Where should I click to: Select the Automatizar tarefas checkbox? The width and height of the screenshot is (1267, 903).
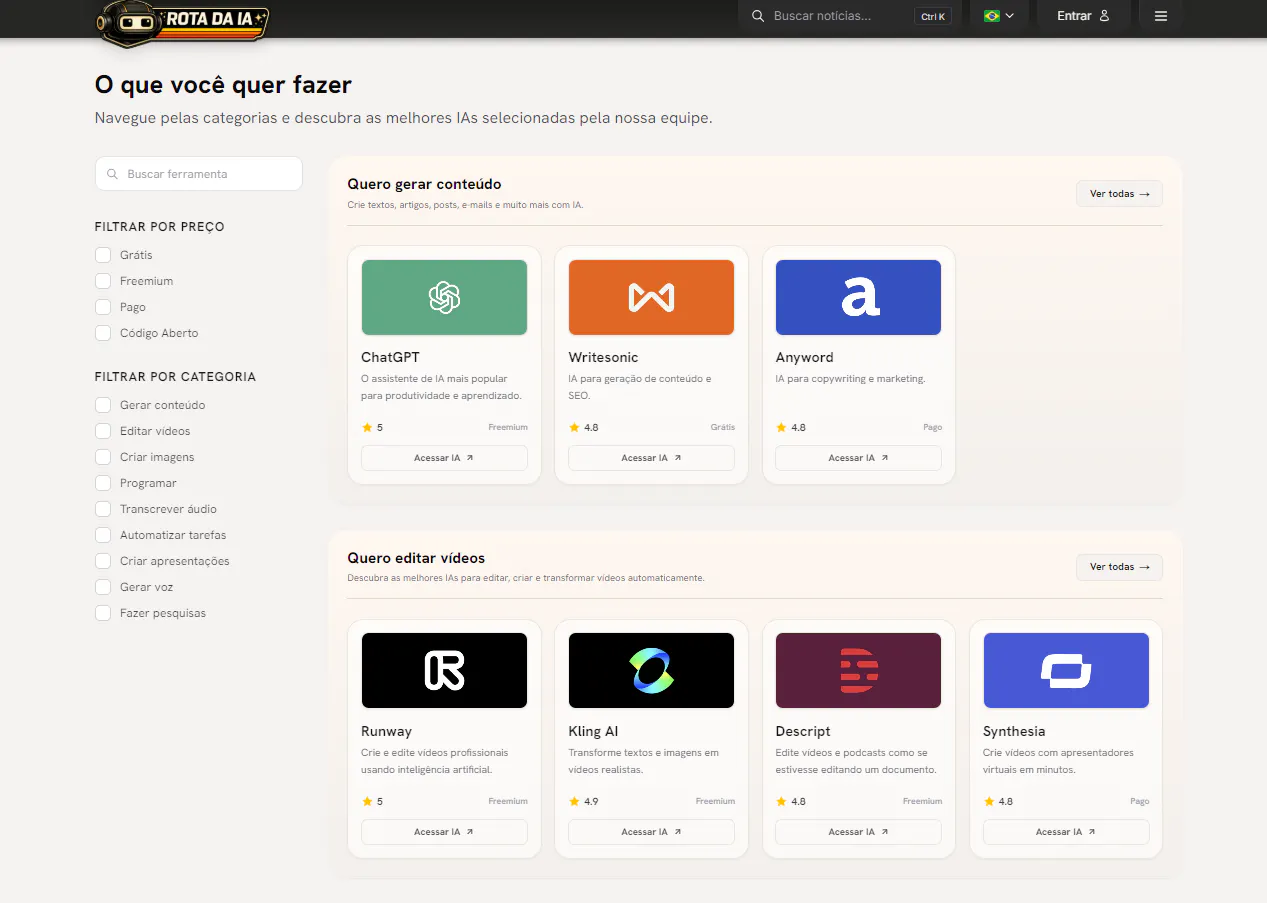[103, 535]
